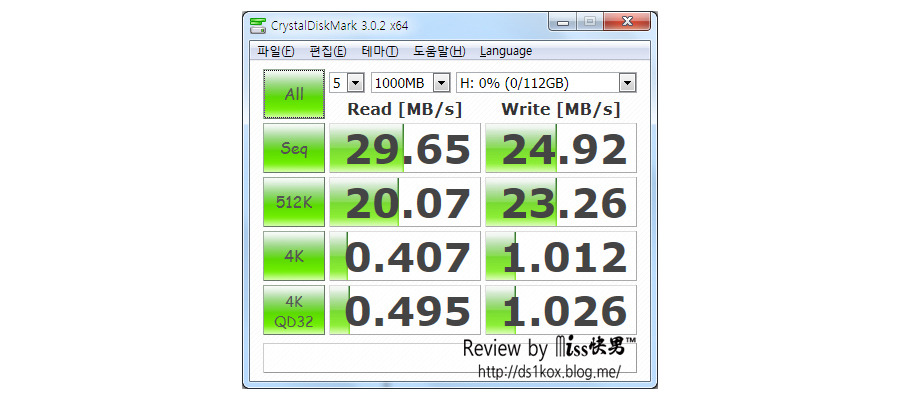Click the 4K QD32 read value 0.495

click(x=405, y=310)
